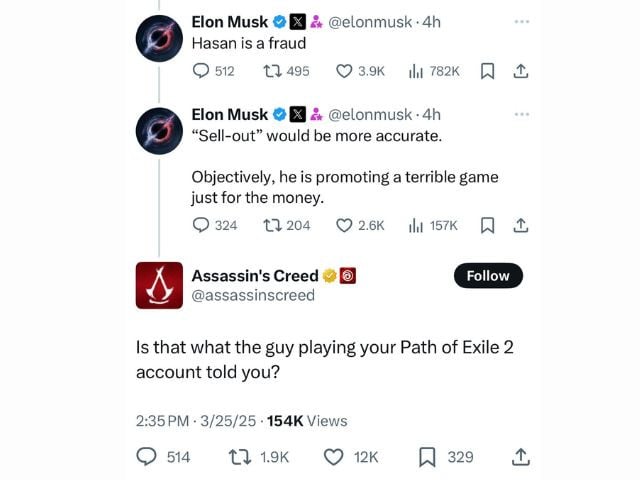This screenshot has height=480, width=640.
Task: Like the "Sell-out" tweet with 2.6K likes
Action: click(x=345, y=225)
